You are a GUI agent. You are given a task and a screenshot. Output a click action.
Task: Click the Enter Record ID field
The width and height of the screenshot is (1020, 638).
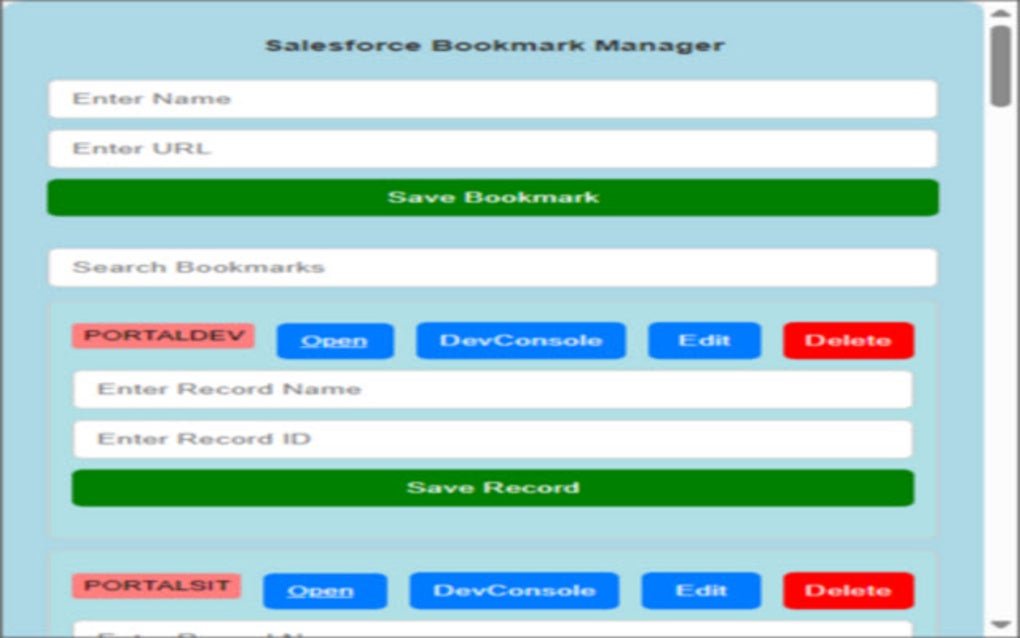tap(492, 438)
